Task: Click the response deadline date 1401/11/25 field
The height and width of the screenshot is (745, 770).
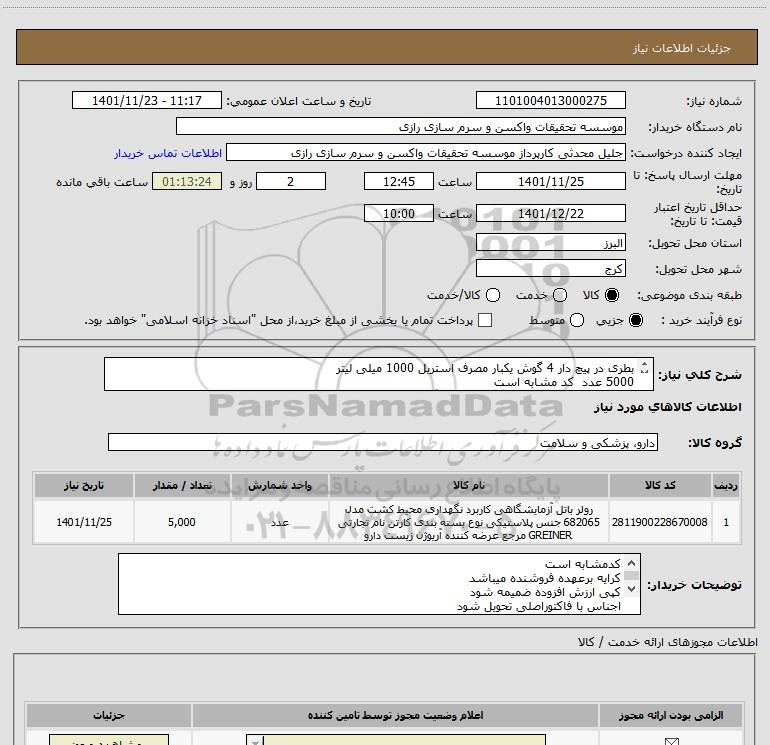Action: [550, 181]
